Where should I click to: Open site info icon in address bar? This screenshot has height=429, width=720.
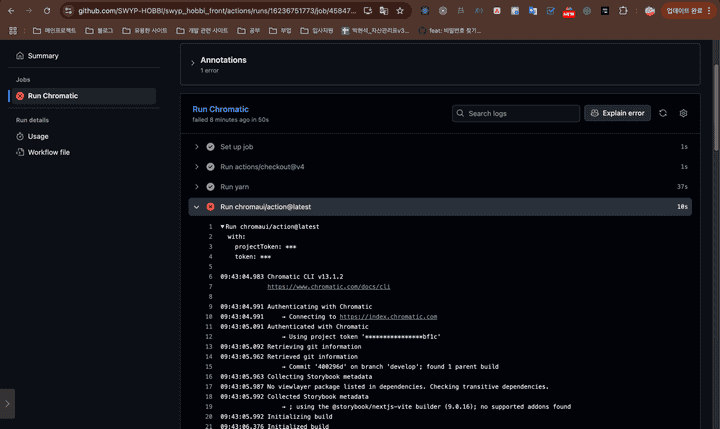tap(68, 11)
